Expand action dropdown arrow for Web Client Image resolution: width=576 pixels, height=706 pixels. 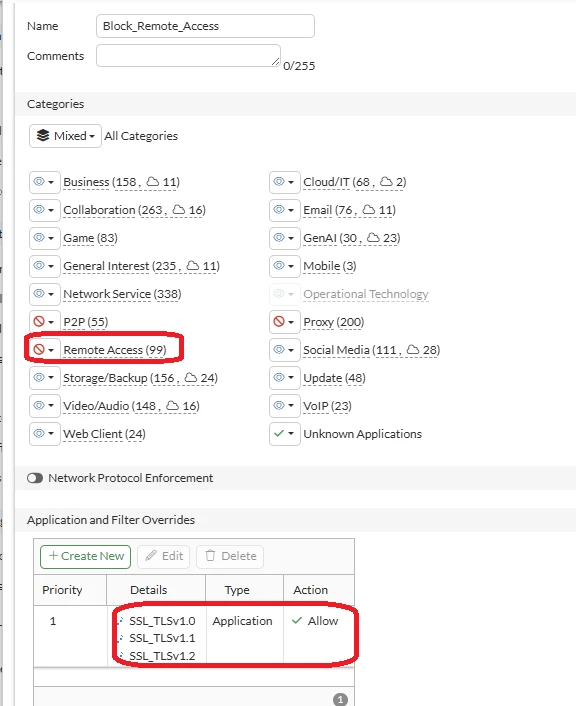(x=51, y=434)
